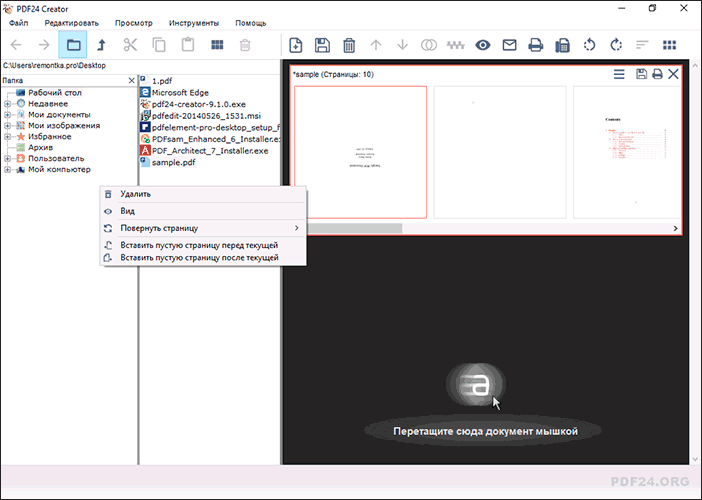Send document by email icon
Viewport: 702px width, 500px height.
tap(509, 45)
